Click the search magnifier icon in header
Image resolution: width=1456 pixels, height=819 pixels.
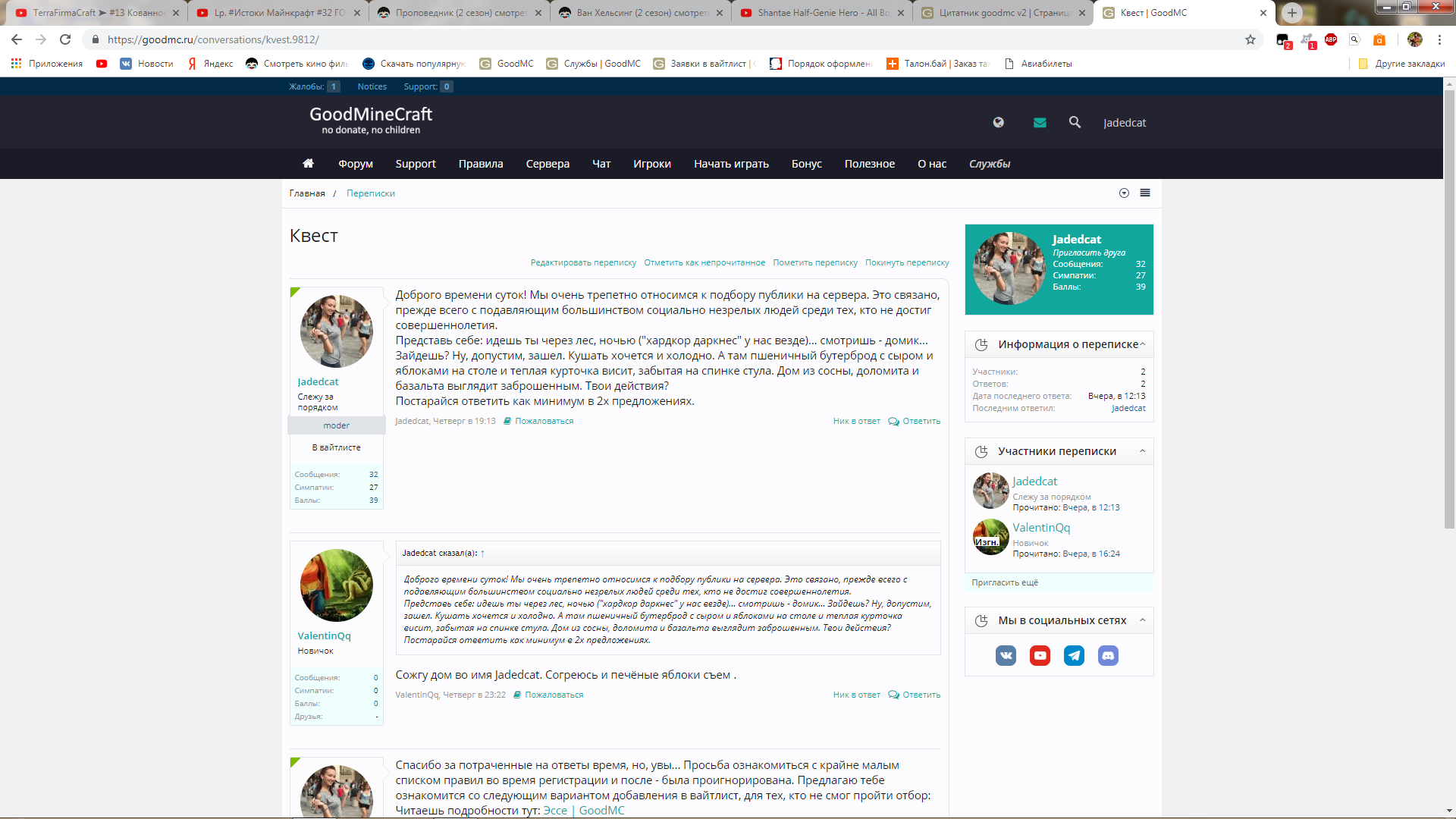pyautogui.click(x=1075, y=122)
